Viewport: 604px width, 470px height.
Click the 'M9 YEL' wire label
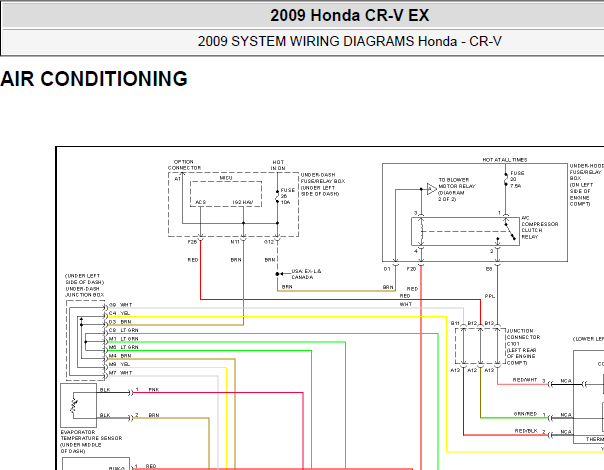pos(119,364)
